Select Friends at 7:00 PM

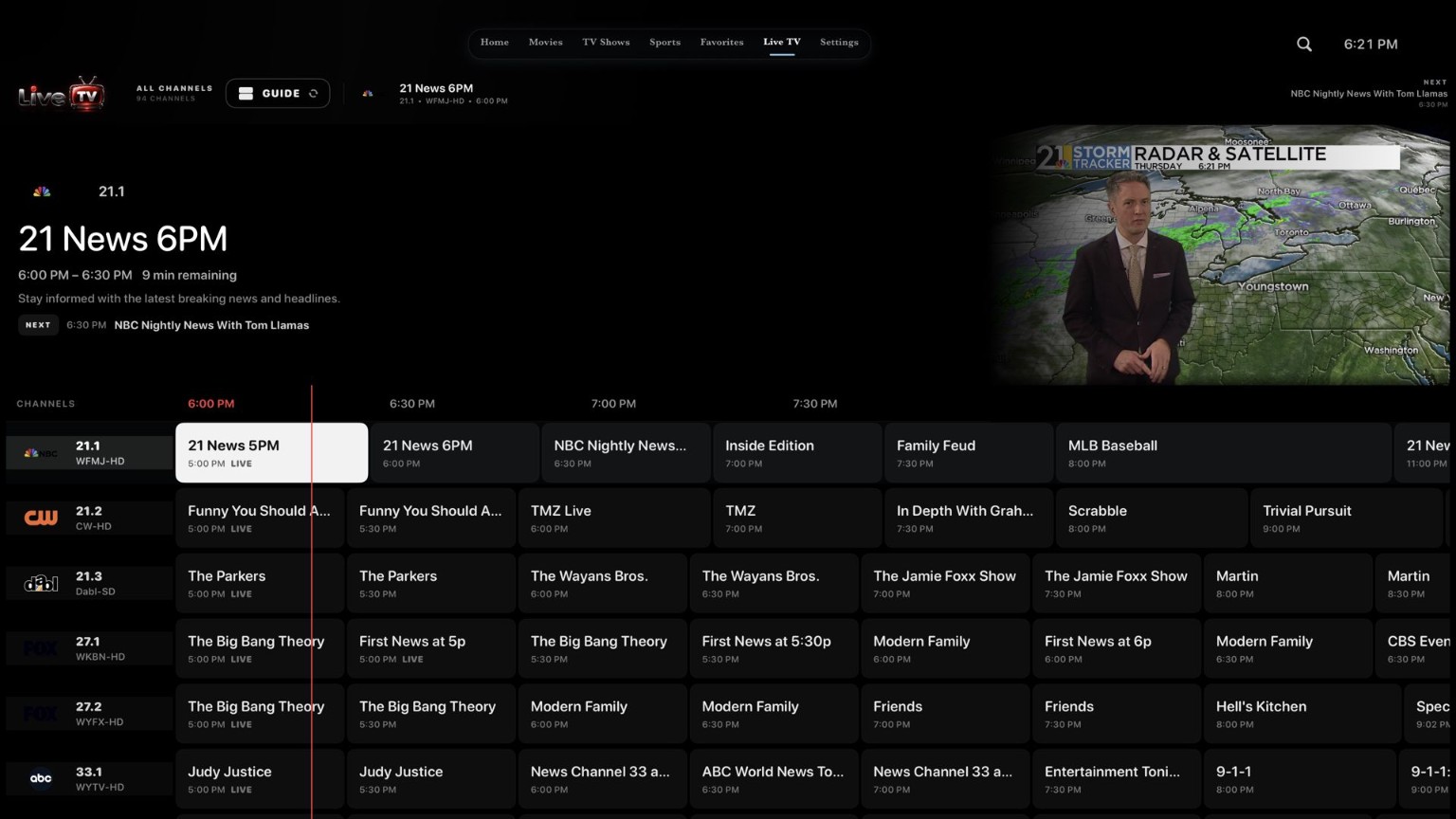coord(945,715)
